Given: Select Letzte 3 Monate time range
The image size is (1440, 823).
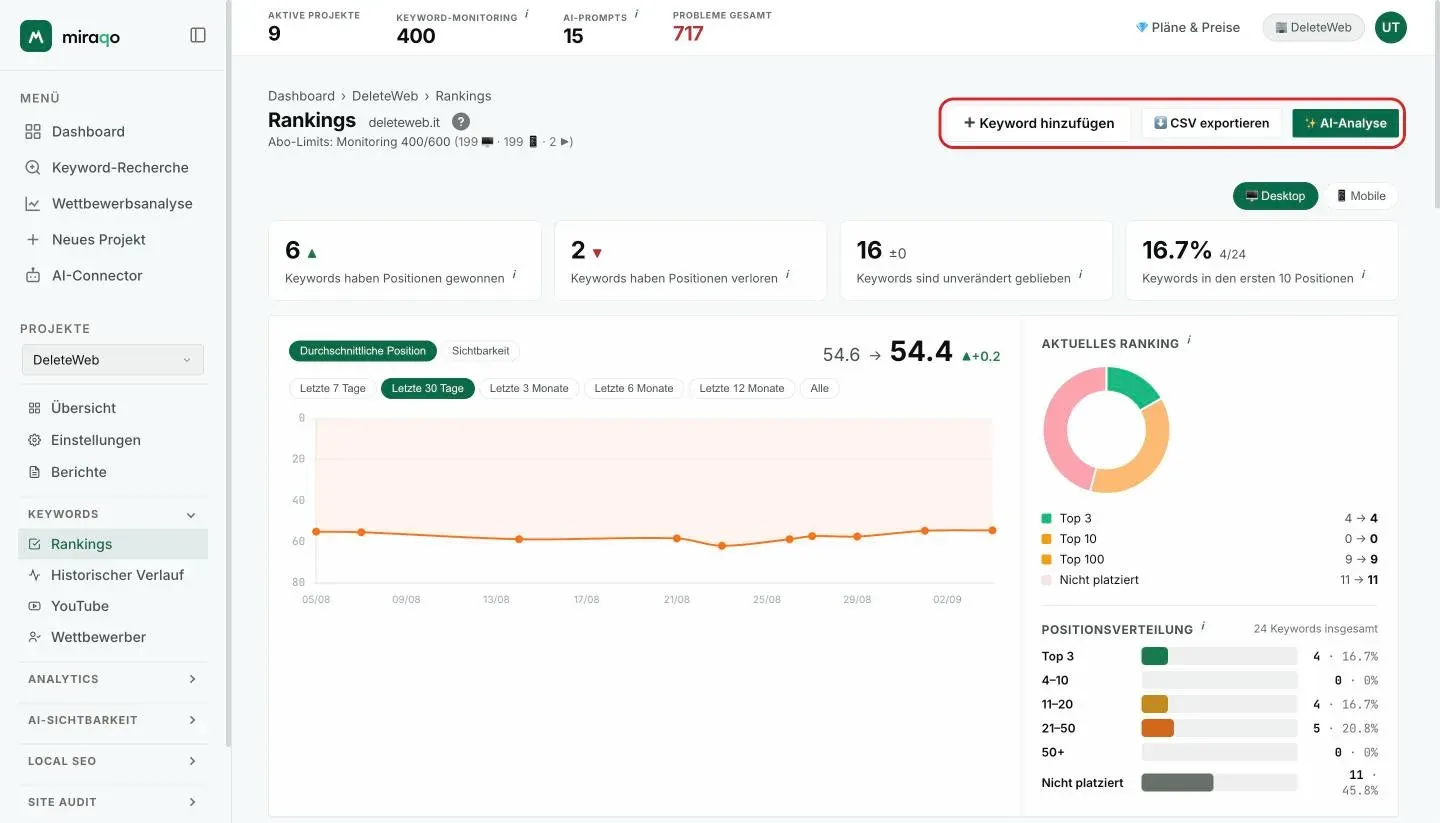Looking at the screenshot, I should [x=529, y=388].
